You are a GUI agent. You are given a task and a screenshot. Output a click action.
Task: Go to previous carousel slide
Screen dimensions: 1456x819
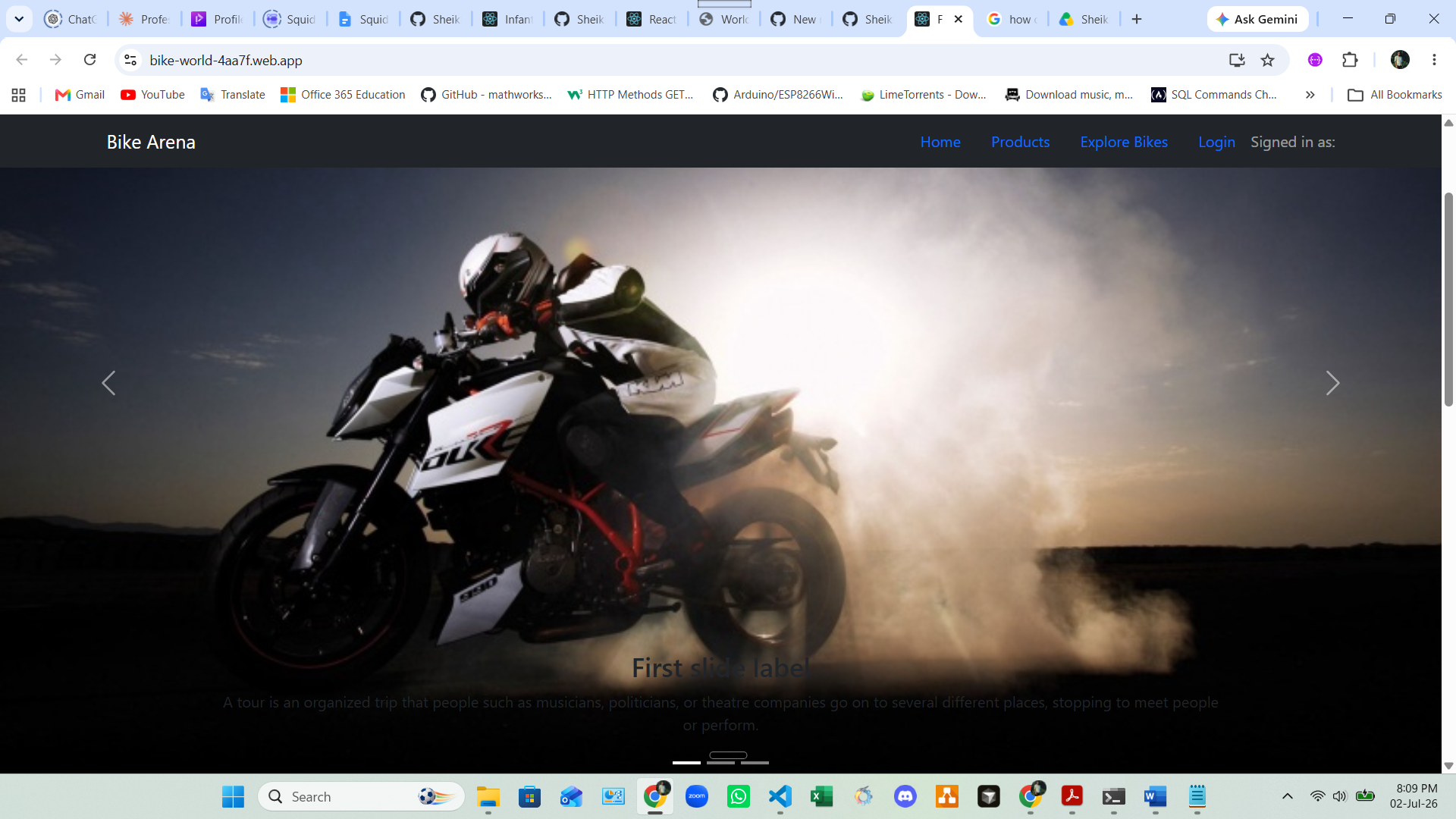tap(108, 383)
